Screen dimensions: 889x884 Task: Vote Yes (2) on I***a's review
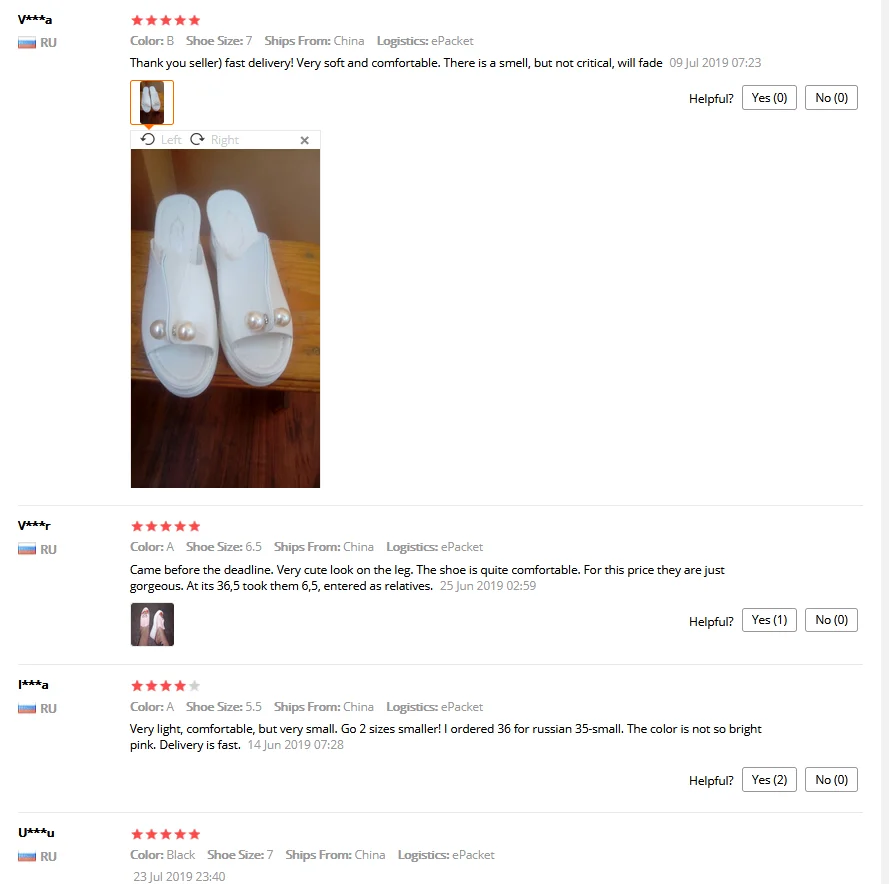coord(769,780)
